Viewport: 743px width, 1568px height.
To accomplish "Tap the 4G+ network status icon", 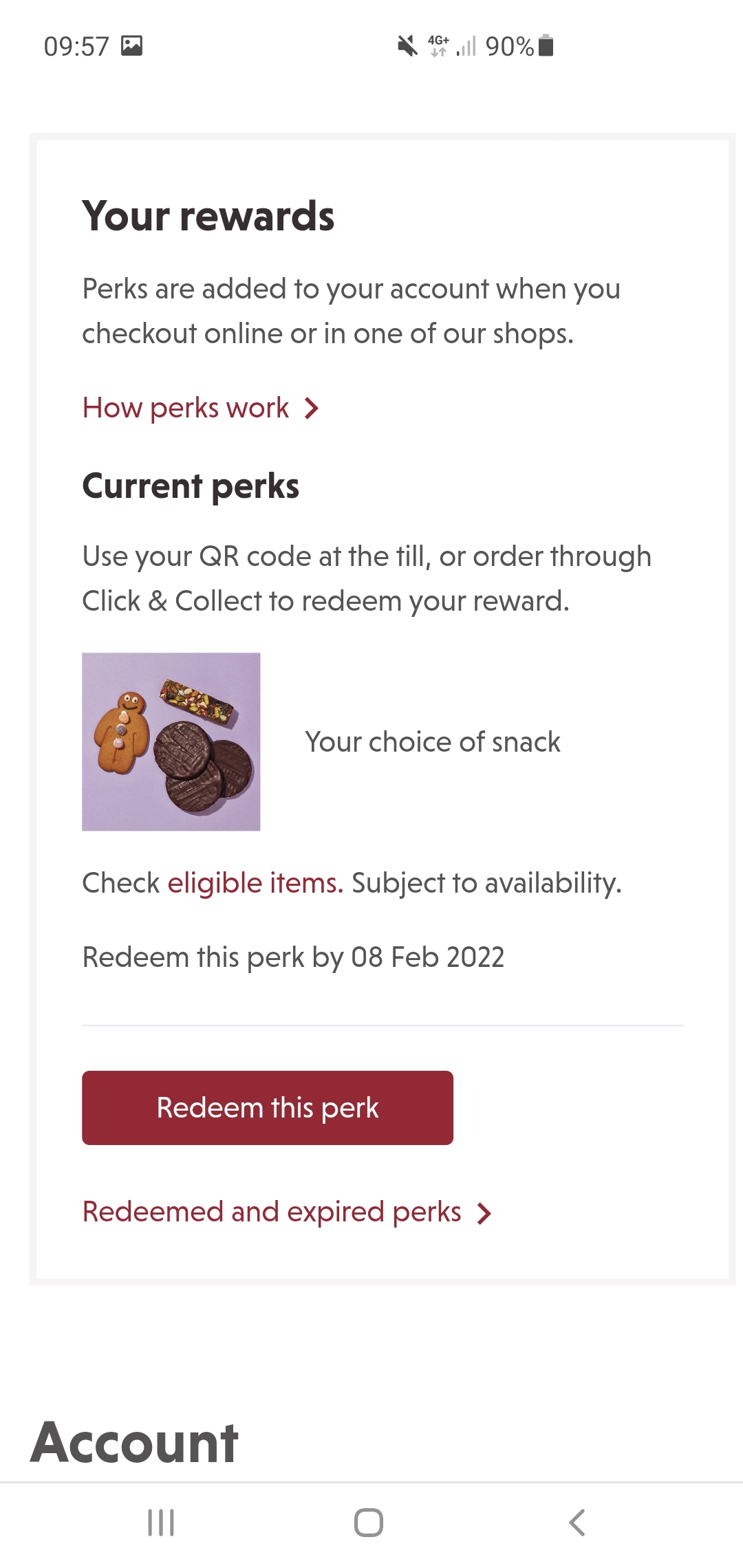I will 438,46.
